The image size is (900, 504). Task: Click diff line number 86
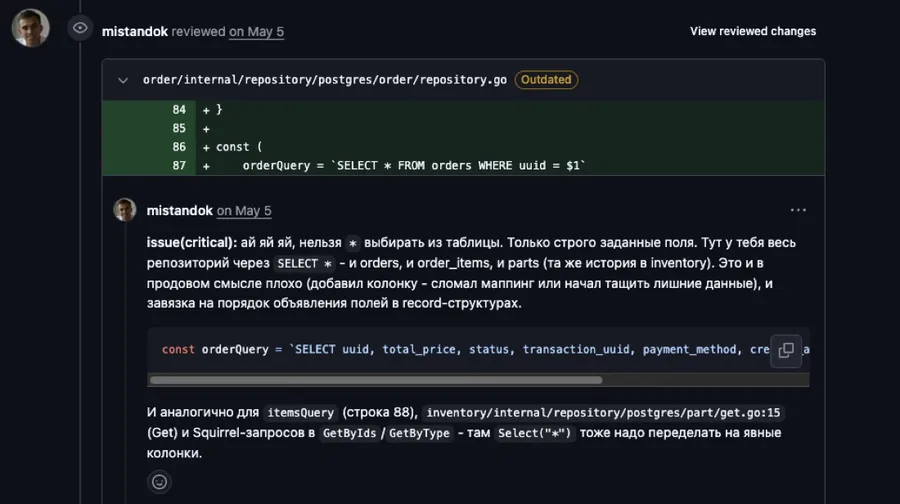179,147
